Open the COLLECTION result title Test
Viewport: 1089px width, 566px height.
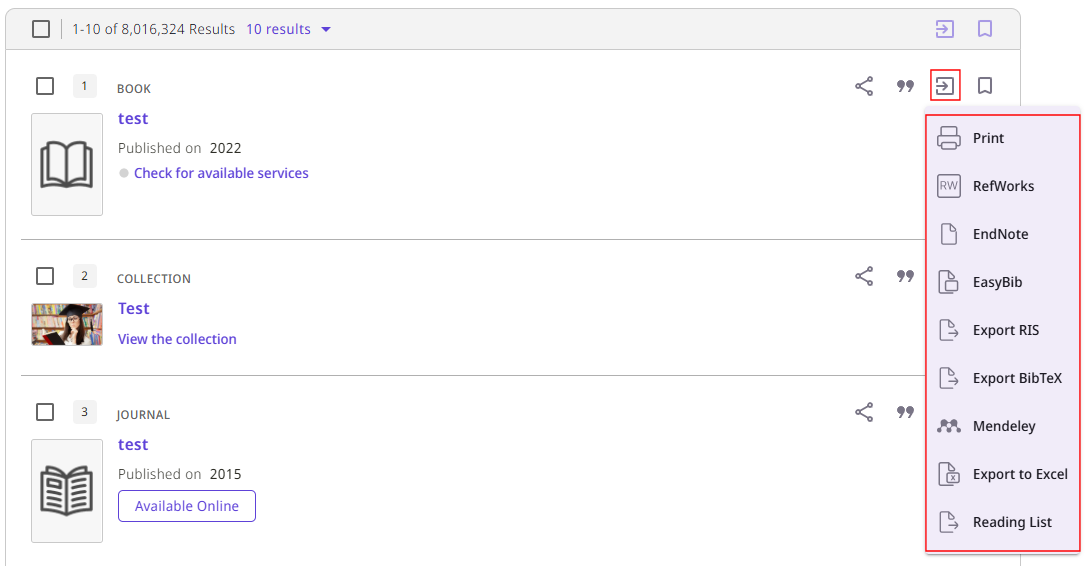pos(133,308)
